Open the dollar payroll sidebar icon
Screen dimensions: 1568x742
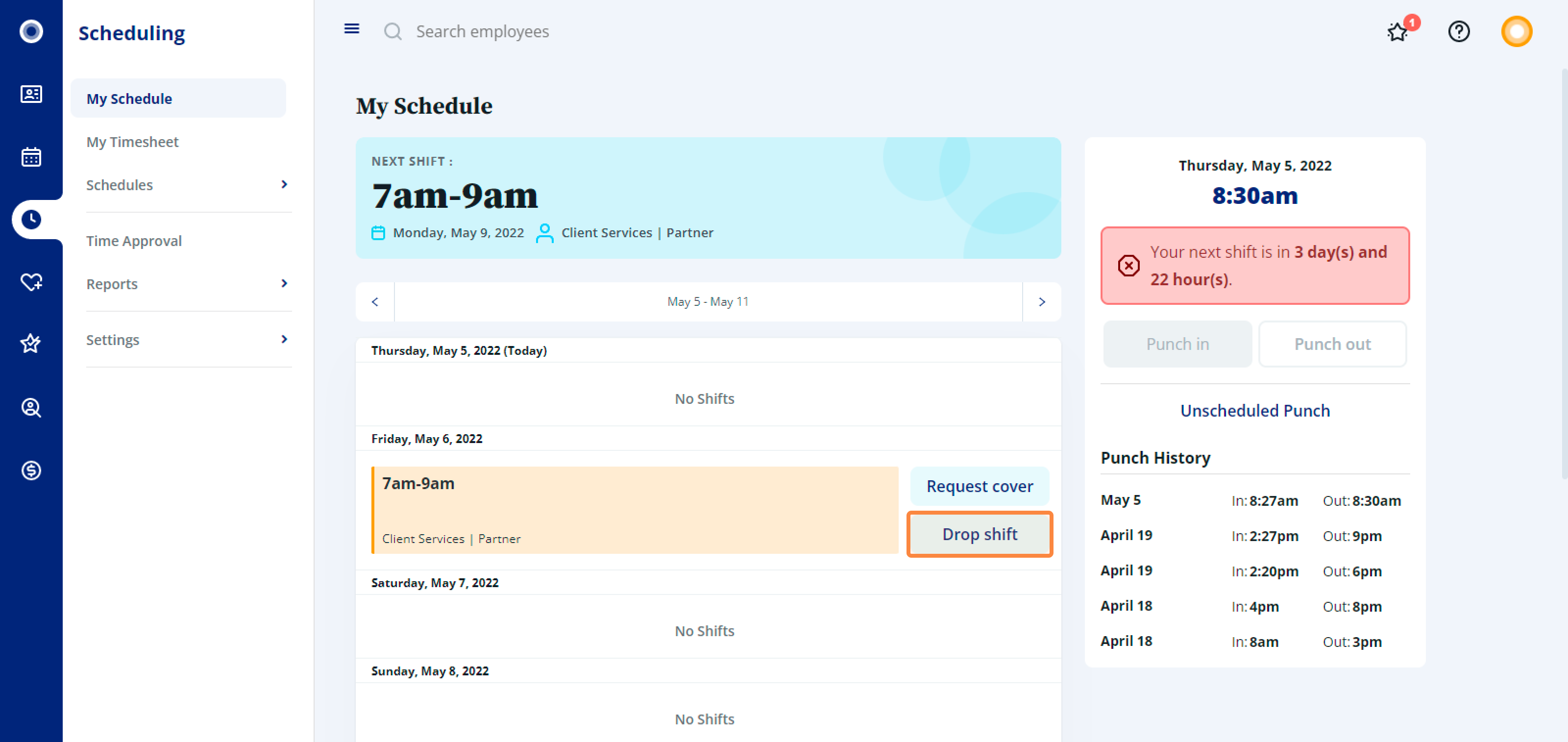point(31,470)
